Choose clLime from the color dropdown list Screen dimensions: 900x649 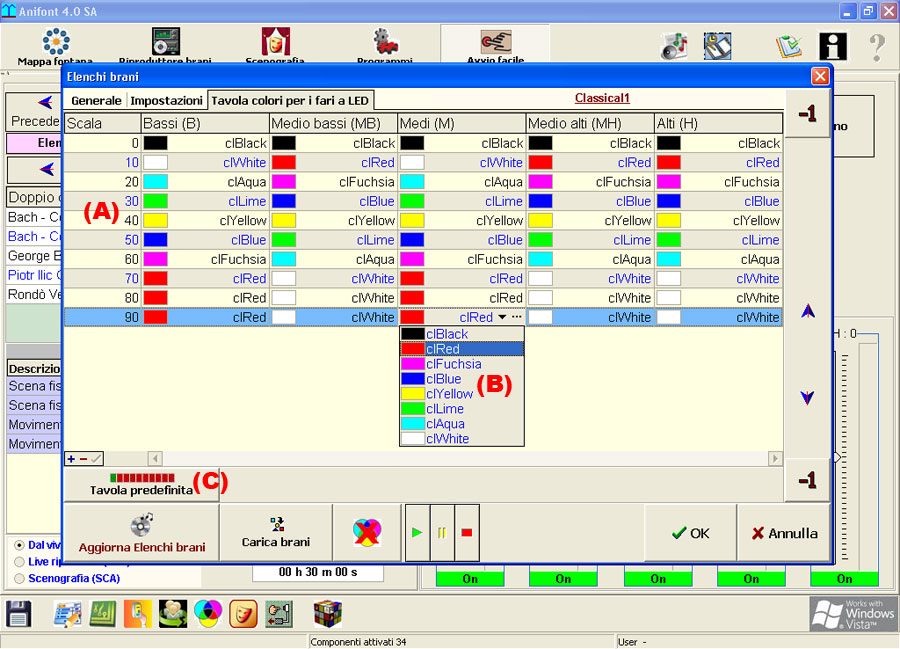coord(462,409)
